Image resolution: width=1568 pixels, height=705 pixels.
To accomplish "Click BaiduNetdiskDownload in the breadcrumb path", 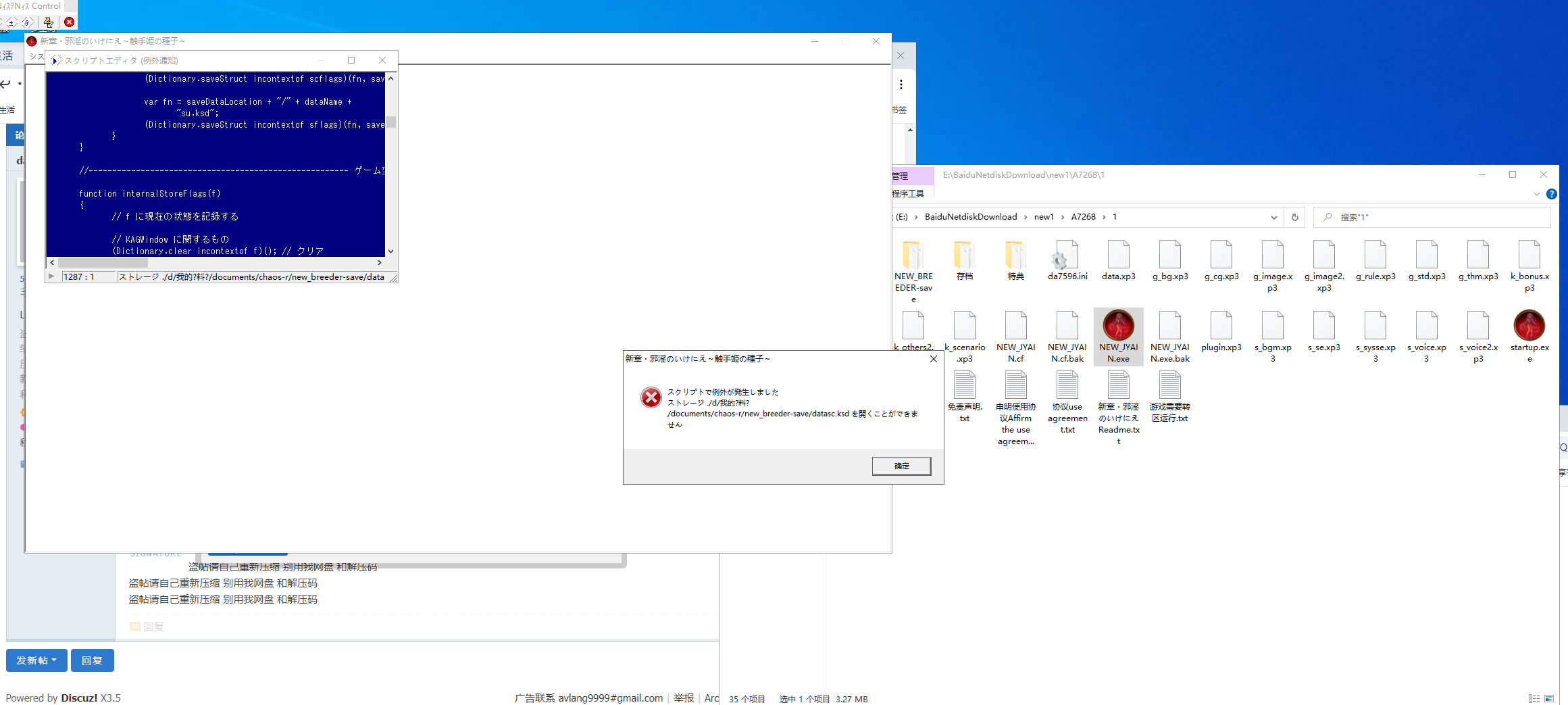I will [970, 217].
